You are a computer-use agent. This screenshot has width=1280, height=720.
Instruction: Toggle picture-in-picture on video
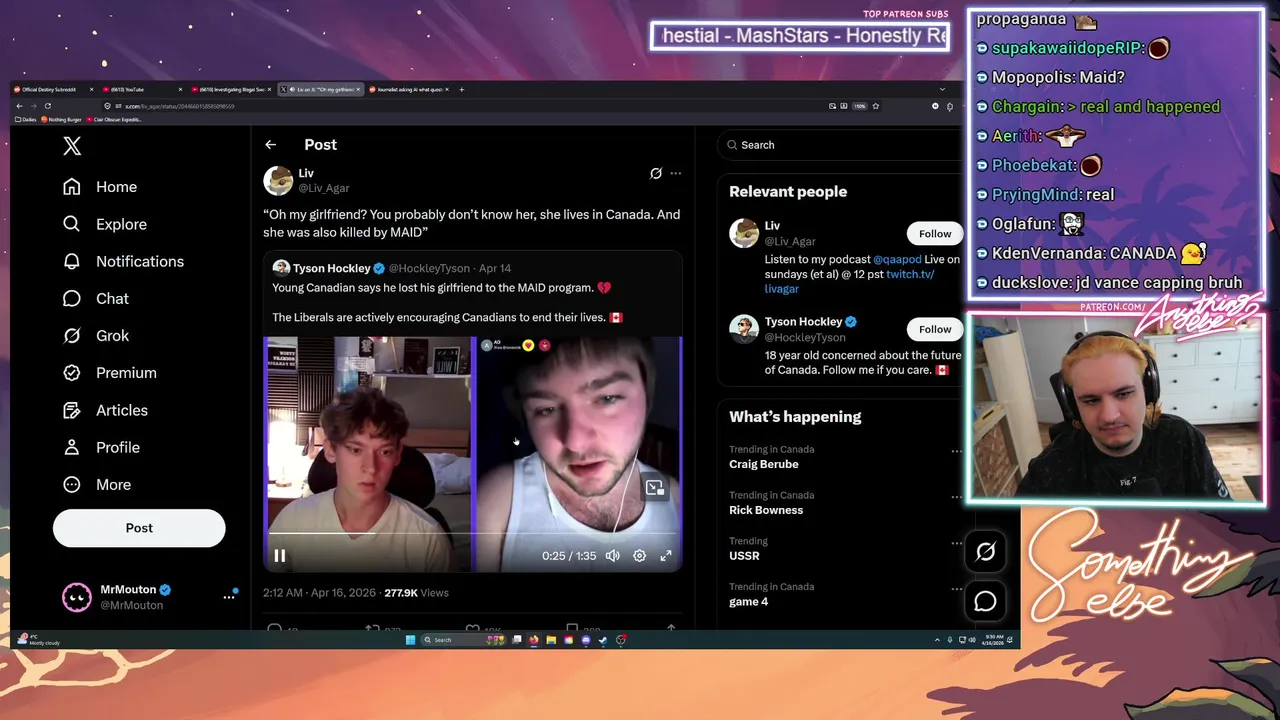pos(654,488)
